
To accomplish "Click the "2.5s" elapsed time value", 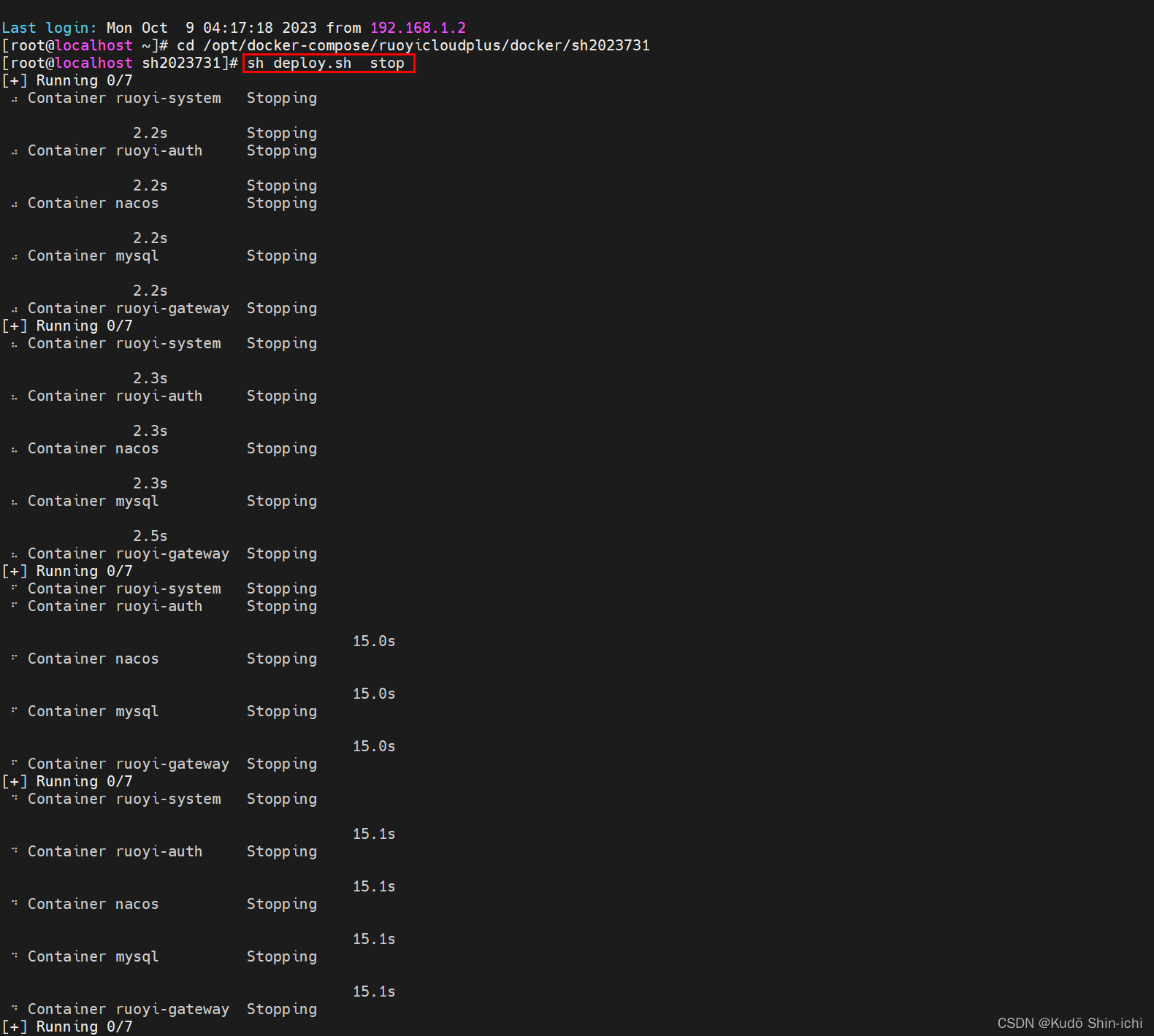I will (x=150, y=536).
